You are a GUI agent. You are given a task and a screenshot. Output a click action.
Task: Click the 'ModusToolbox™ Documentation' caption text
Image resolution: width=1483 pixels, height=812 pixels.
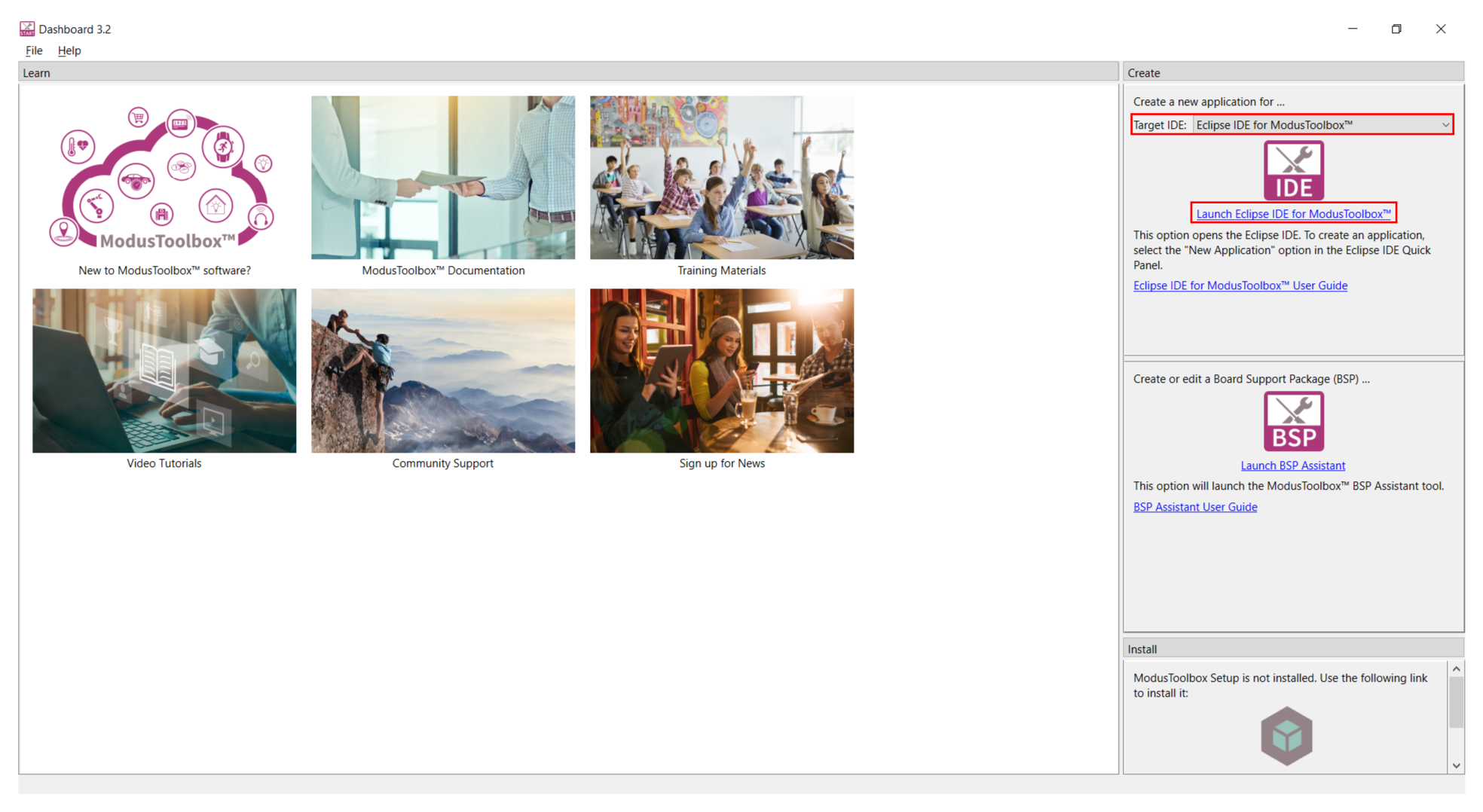(x=443, y=270)
